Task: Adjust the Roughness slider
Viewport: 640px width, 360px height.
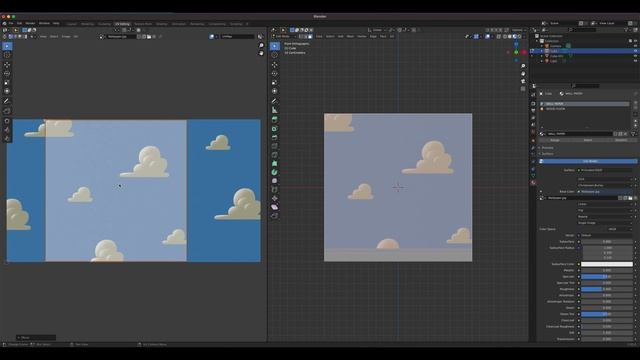Action: (607, 289)
